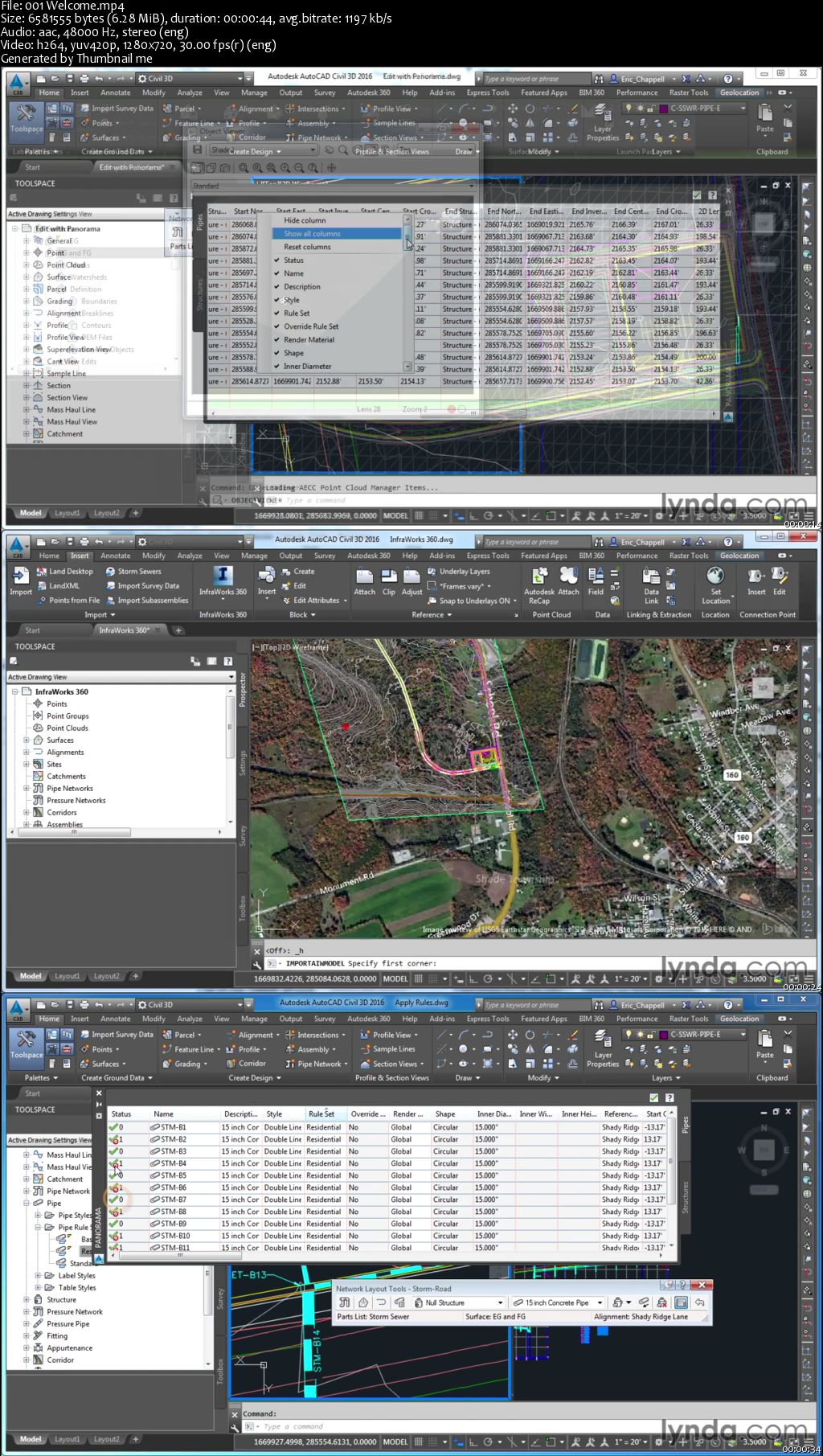Click Layout1 tab in Apply Rules.dwg window
Image resolution: width=823 pixels, height=1456 pixels.
(x=68, y=1439)
